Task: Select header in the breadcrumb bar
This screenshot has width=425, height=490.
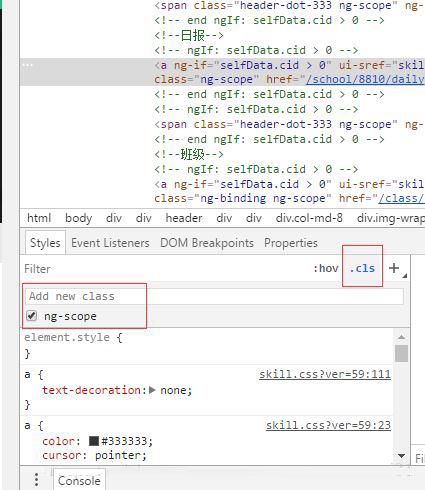Action: pos(184,218)
